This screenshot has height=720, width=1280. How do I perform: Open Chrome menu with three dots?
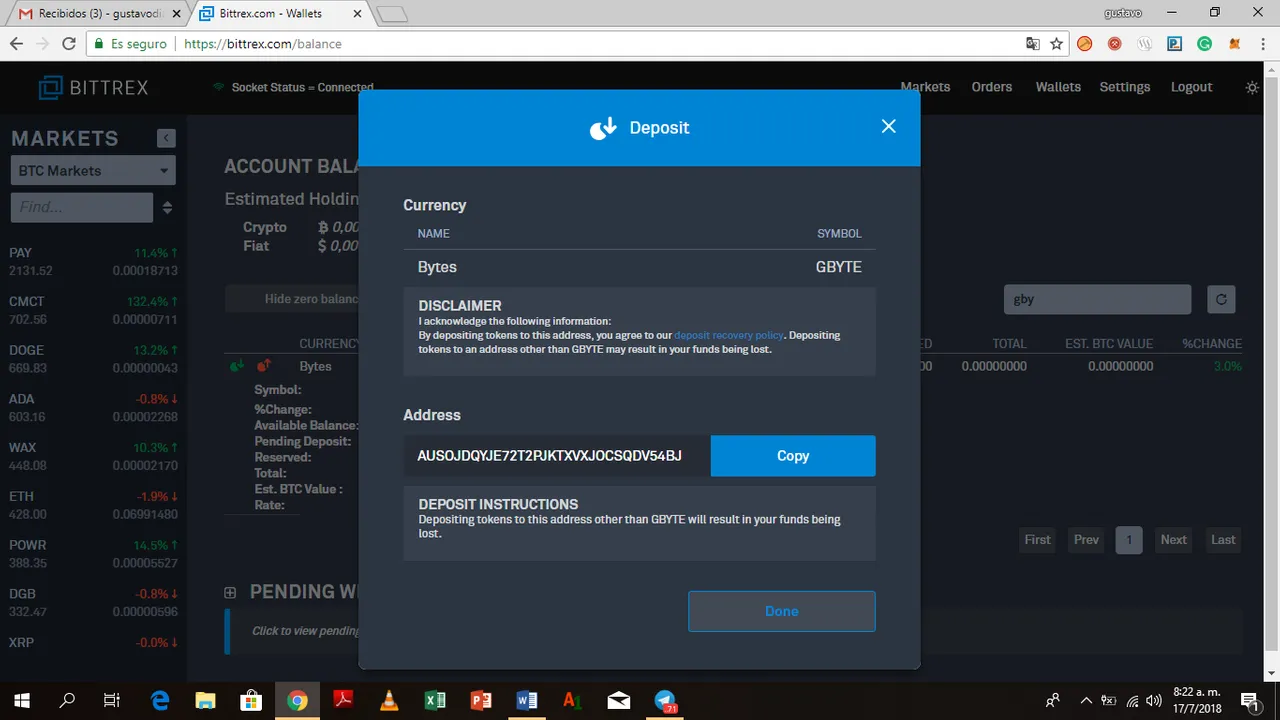point(1262,44)
